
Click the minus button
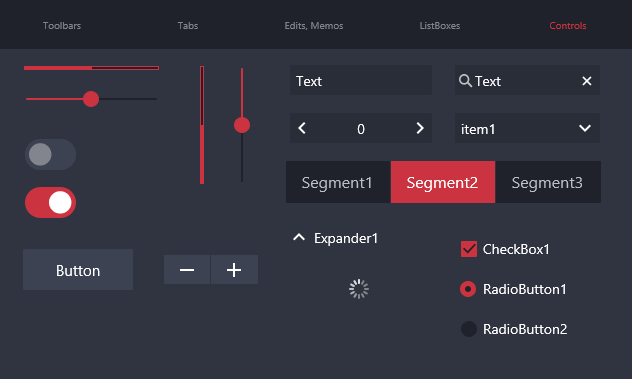pyautogui.click(x=187, y=269)
